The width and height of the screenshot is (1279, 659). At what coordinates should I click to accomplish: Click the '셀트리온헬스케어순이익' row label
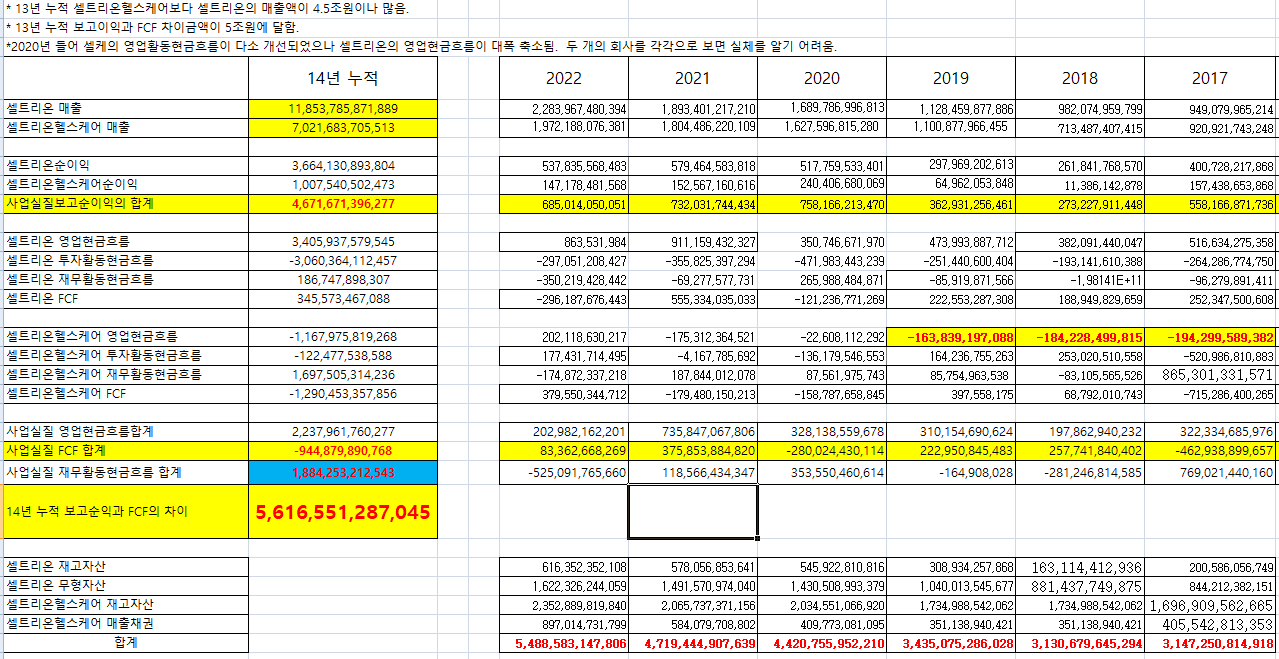126,184
